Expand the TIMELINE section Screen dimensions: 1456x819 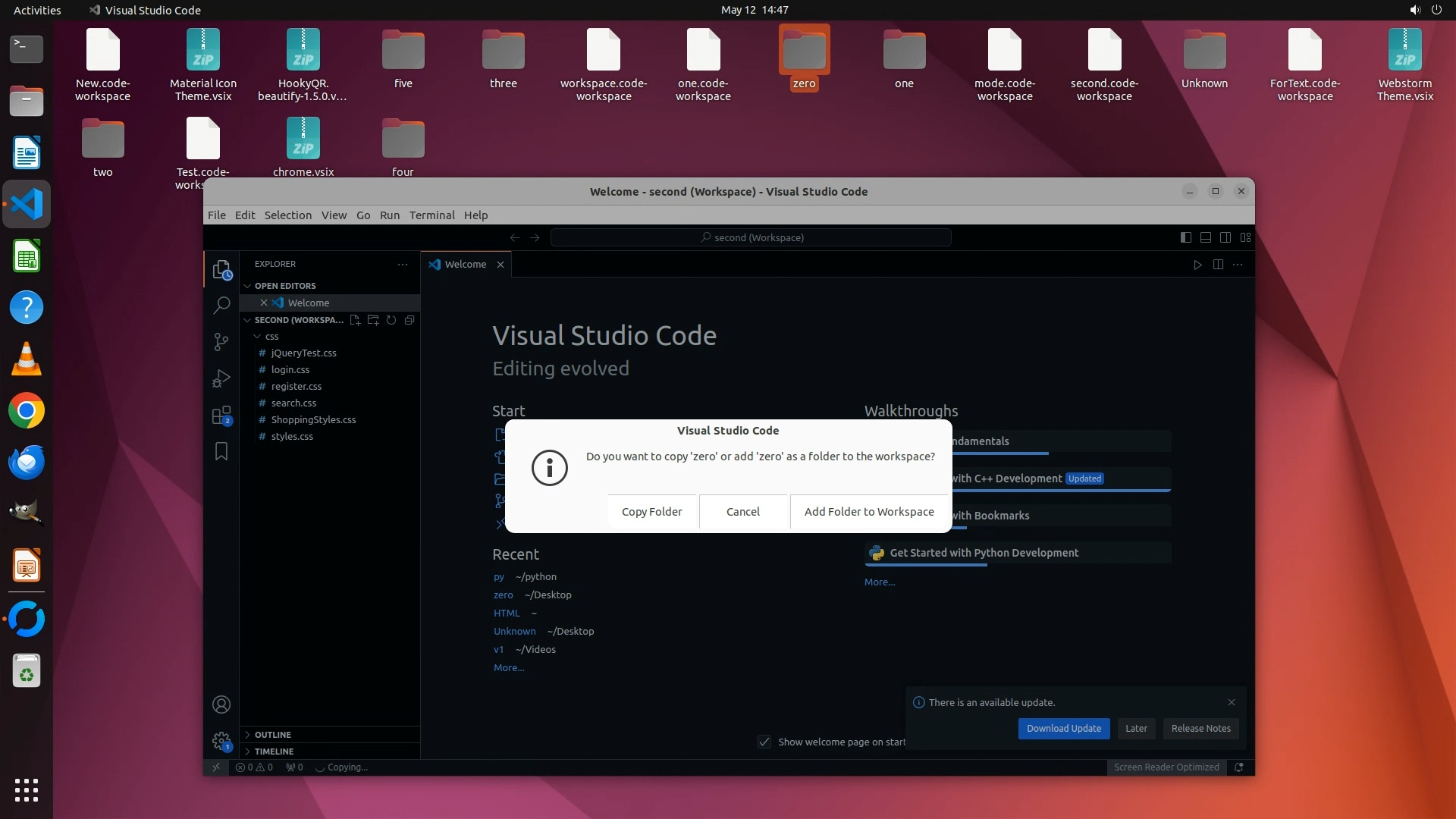tap(274, 752)
